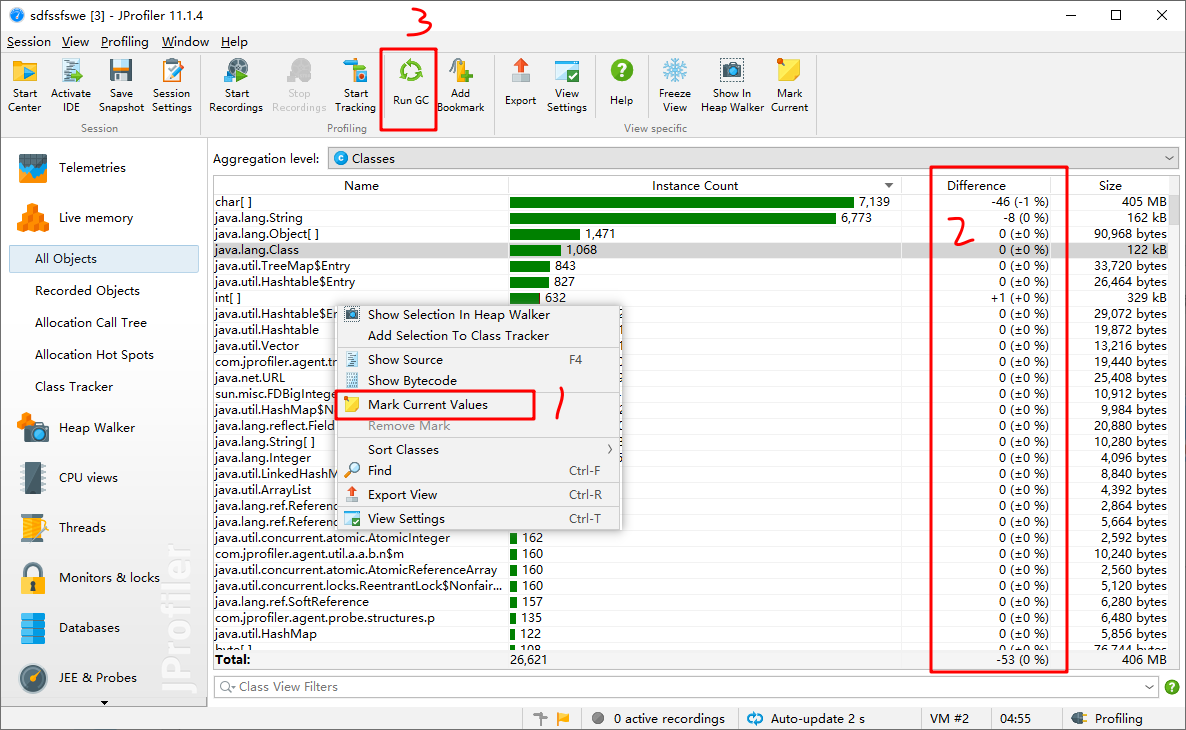
Task: Open the Aggregation level Classes dropdown
Action: [753, 159]
